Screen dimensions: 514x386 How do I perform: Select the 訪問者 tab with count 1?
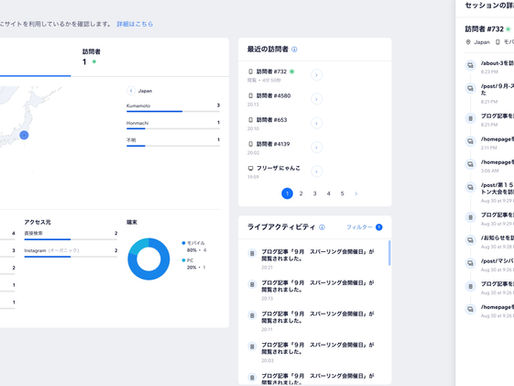point(91,57)
